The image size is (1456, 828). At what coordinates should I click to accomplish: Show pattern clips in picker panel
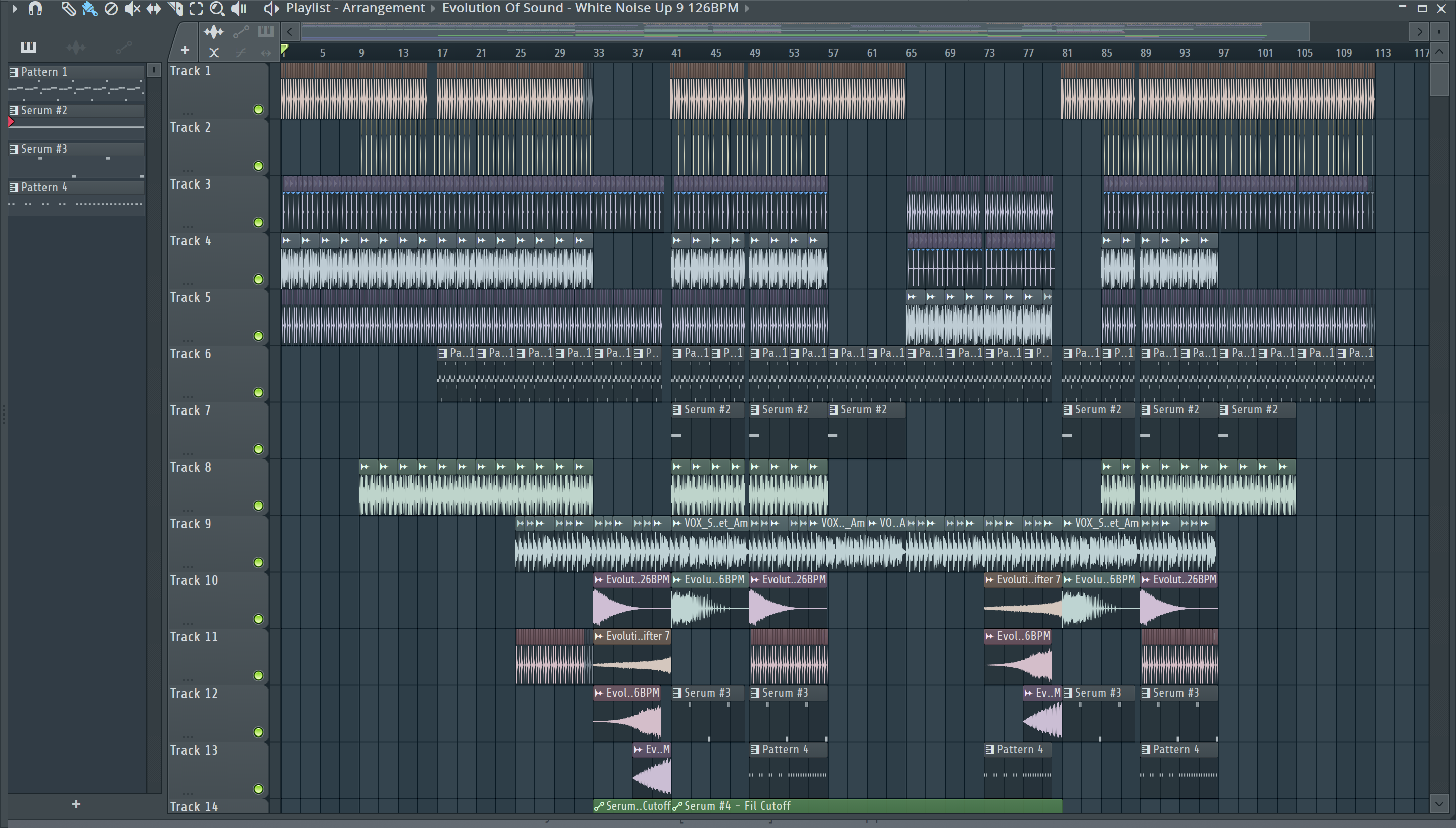tap(28, 47)
